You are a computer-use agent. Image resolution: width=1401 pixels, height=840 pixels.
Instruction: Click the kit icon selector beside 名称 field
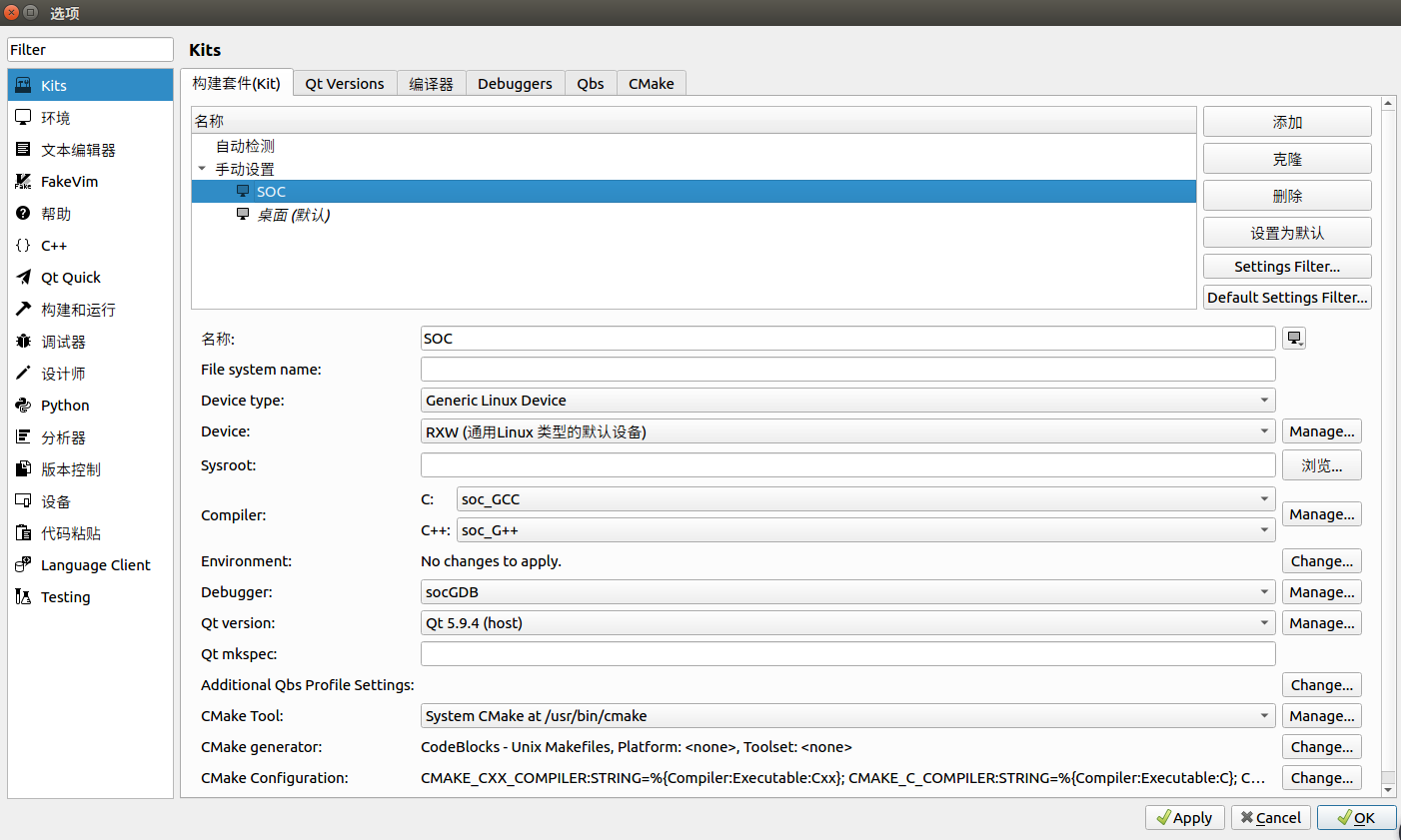coord(1294,338)
